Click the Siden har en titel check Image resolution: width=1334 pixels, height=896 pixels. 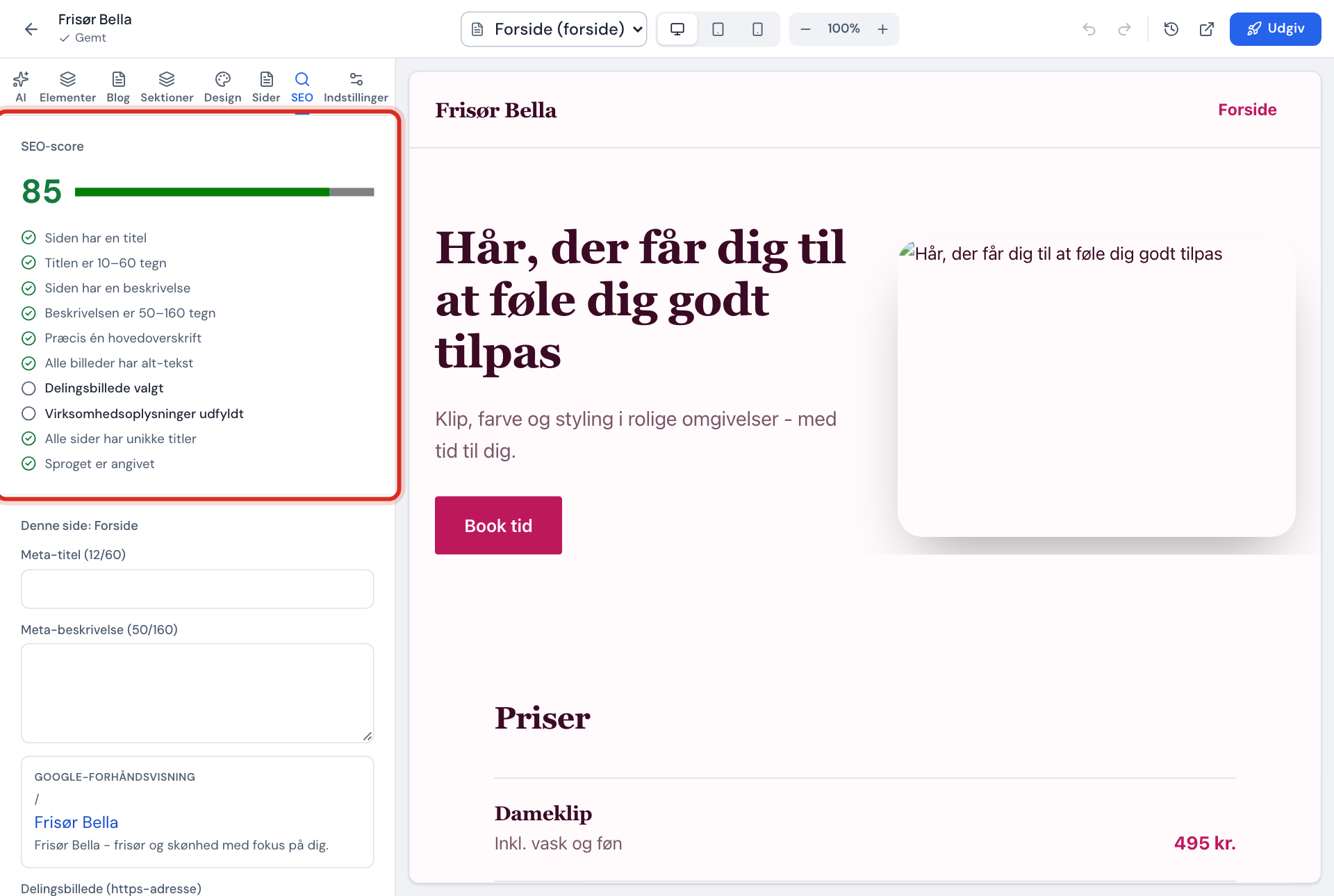coord(84,238)
